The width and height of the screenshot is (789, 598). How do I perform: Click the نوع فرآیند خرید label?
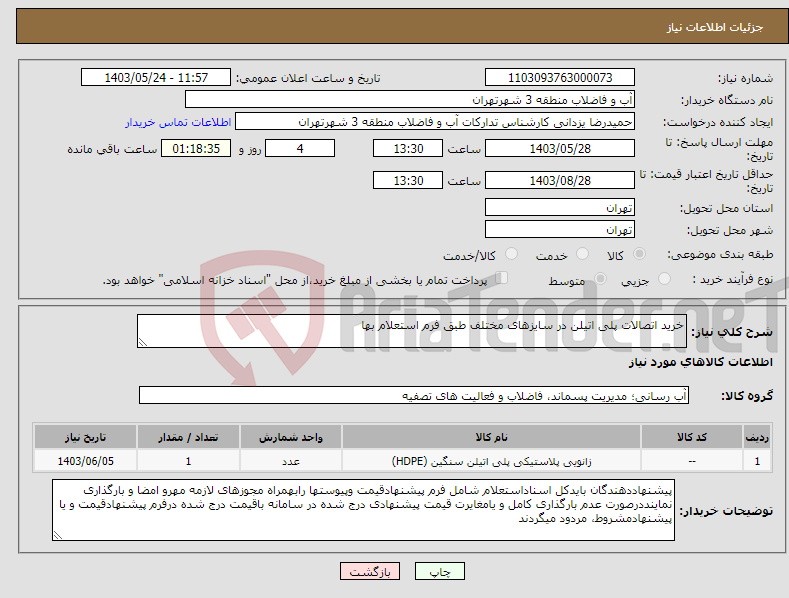(x=732, y=279)
